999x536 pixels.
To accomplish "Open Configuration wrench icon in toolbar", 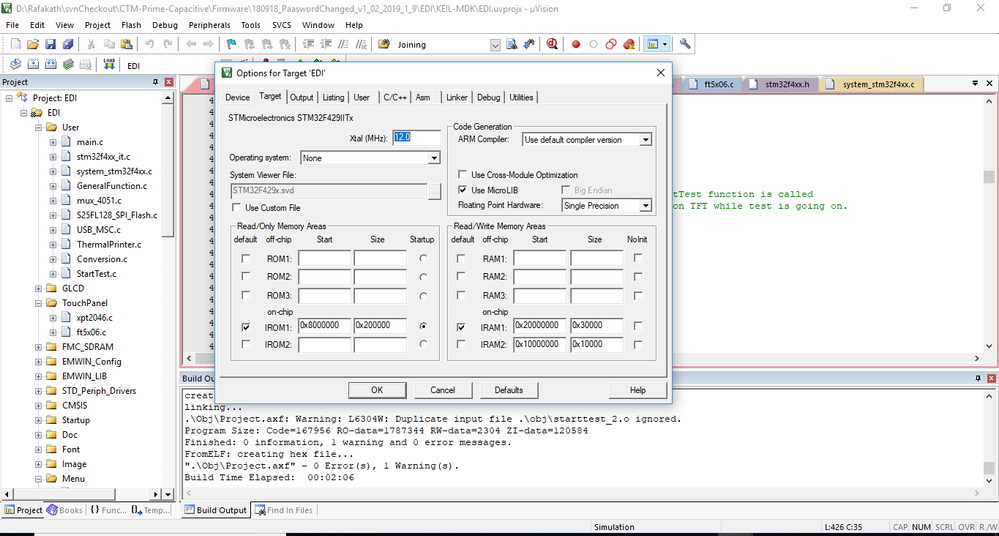I will tap(685, 44).
